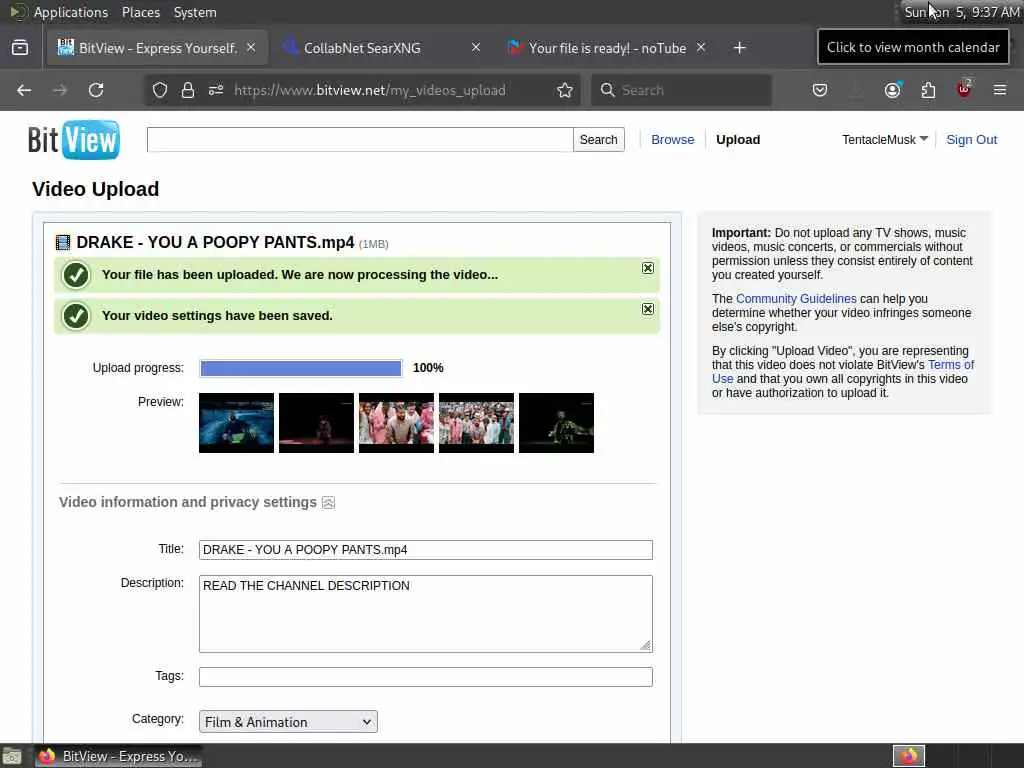Open the Upload link
The width and height of the screenshot is (1024, 768).
[x=738, y=140]
